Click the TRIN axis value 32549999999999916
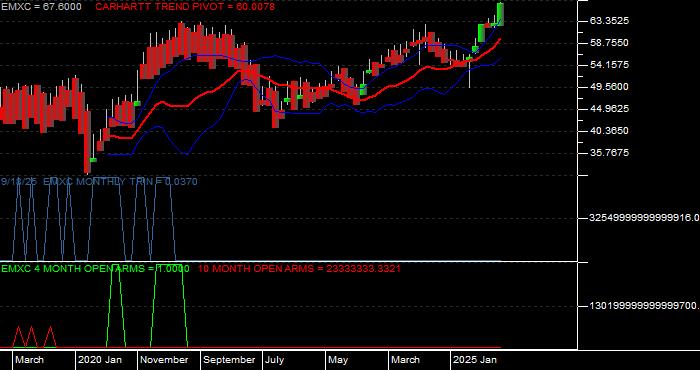The width and height of the screenshot is (700, 370). coord(644,218)
